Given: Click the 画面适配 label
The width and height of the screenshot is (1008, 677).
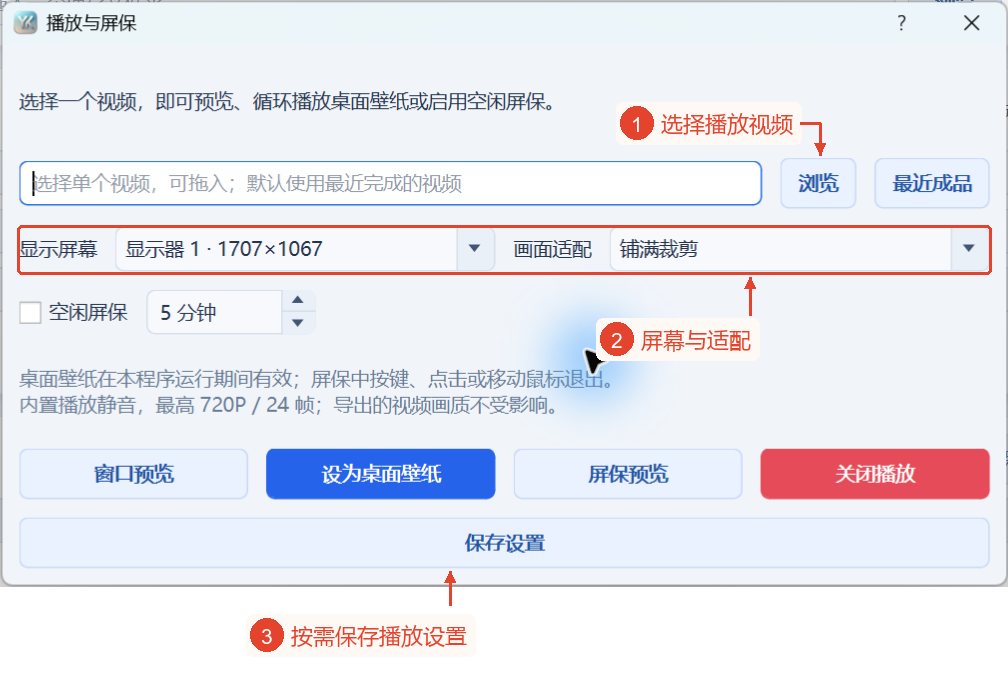Looking at the screenshot, I should [552, 249].
